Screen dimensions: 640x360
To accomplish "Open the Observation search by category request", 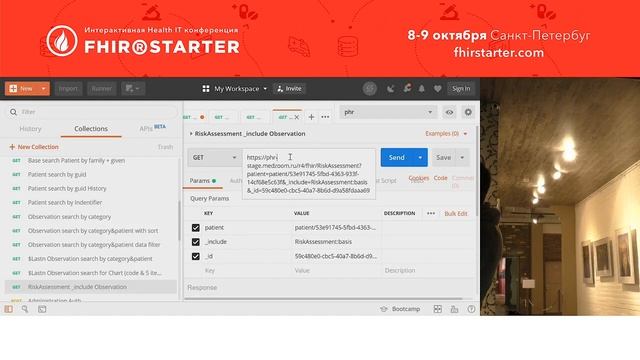I will 92,217.
